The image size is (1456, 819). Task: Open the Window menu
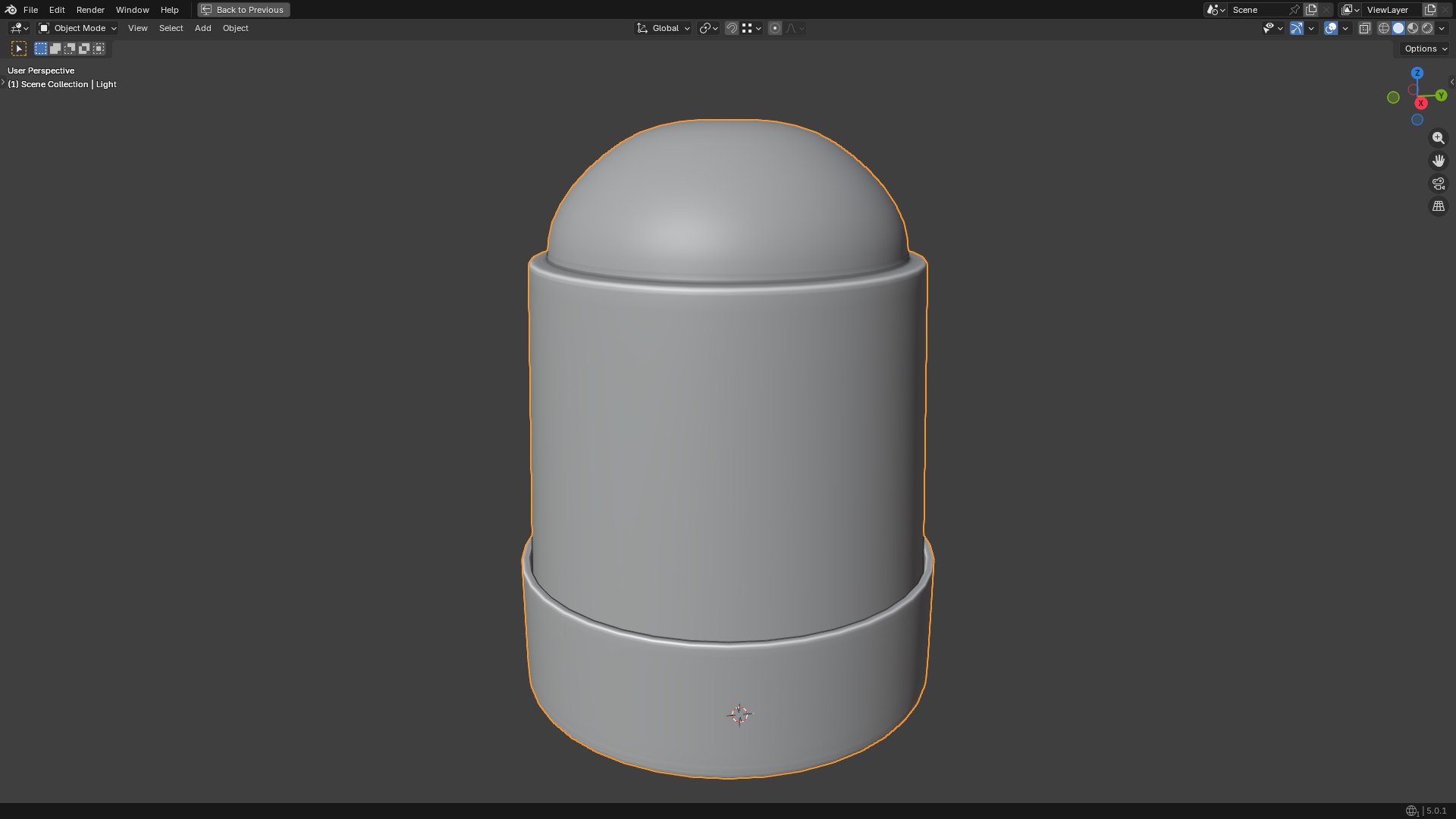(x=132, y=10)
